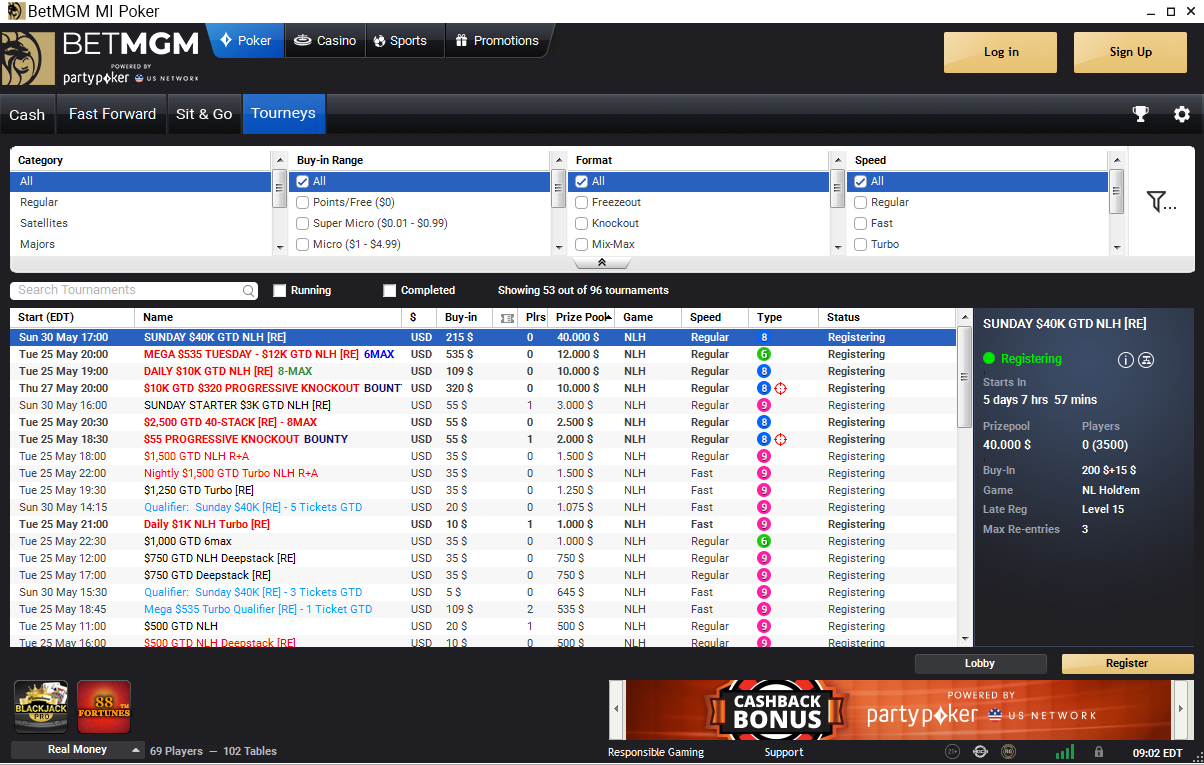Click the 8-max badge on SUNDAY $40K row

coord(764,337)
